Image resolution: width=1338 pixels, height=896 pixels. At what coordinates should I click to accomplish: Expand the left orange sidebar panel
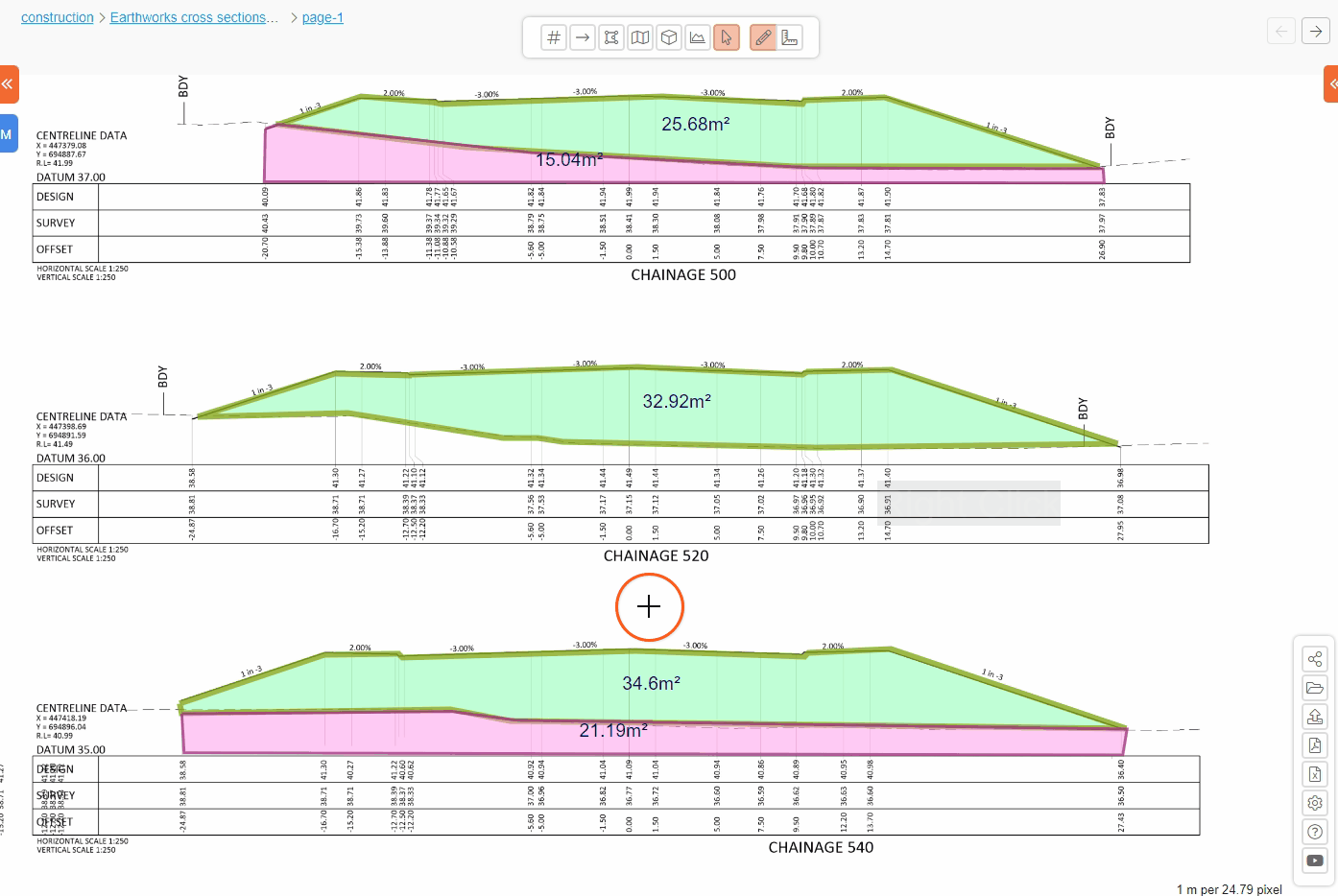click(8, 84)
